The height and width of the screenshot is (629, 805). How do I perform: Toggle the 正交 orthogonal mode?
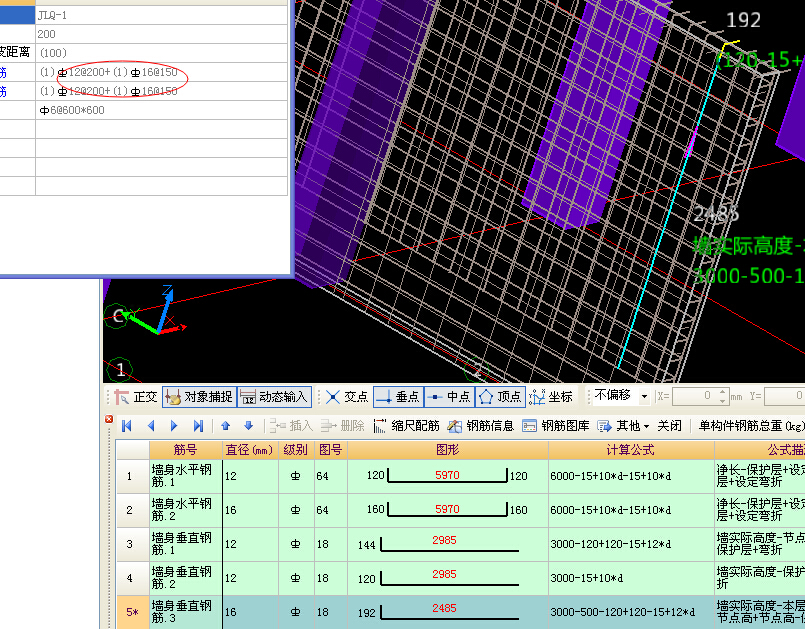pos(137,397)
